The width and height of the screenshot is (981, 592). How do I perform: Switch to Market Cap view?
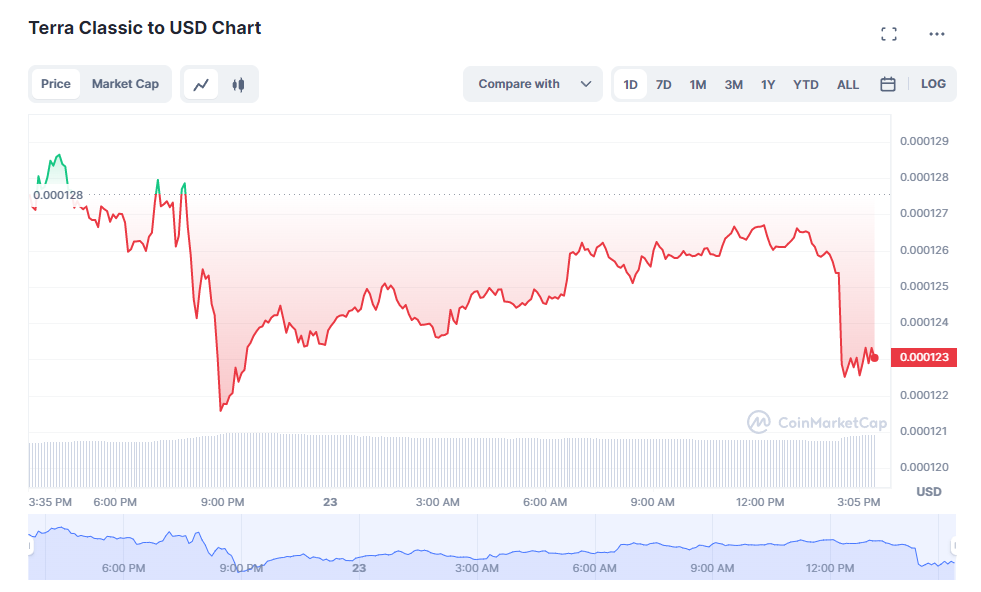coord(125,85)
